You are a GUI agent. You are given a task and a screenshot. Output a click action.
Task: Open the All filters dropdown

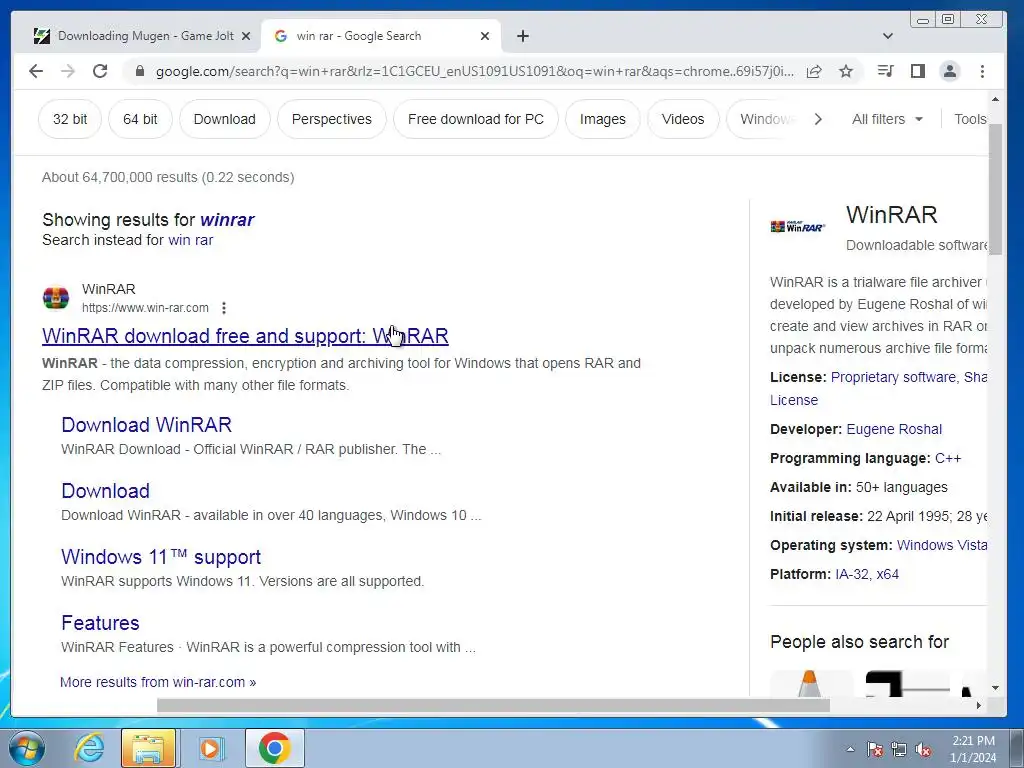coord(888,119)
